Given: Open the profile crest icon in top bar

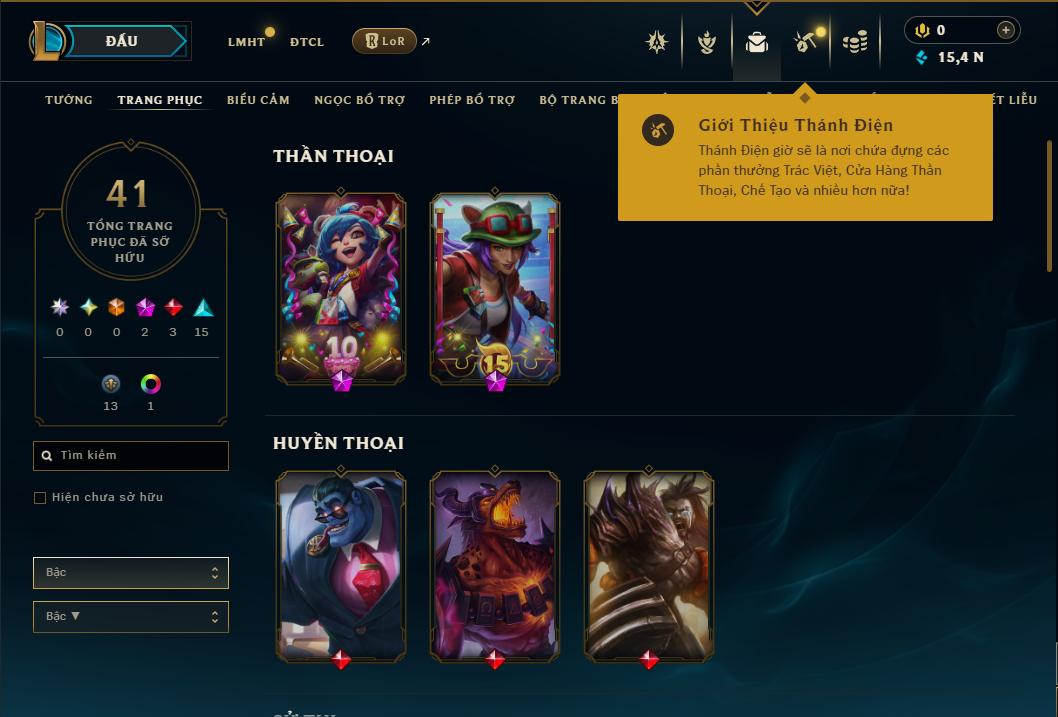Looking at the screenshot, I should [657, 42].
